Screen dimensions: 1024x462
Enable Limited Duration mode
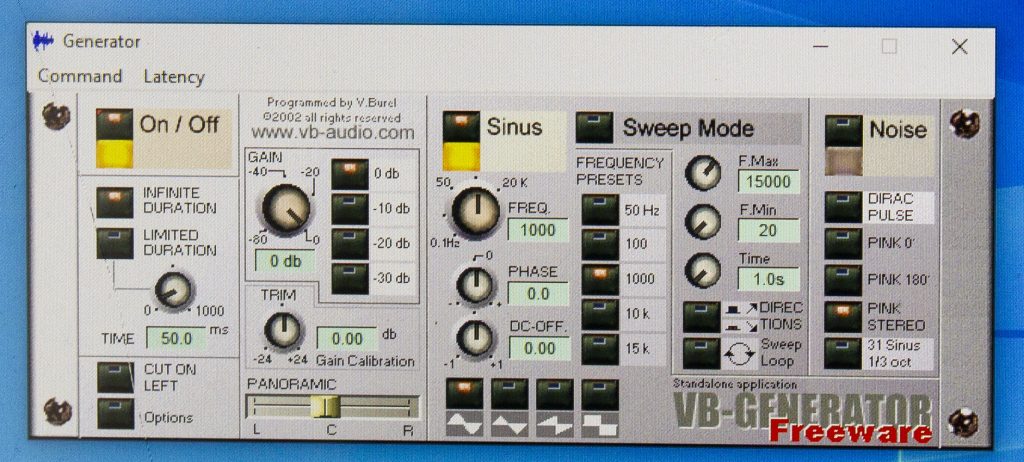(x=114, y=242)
